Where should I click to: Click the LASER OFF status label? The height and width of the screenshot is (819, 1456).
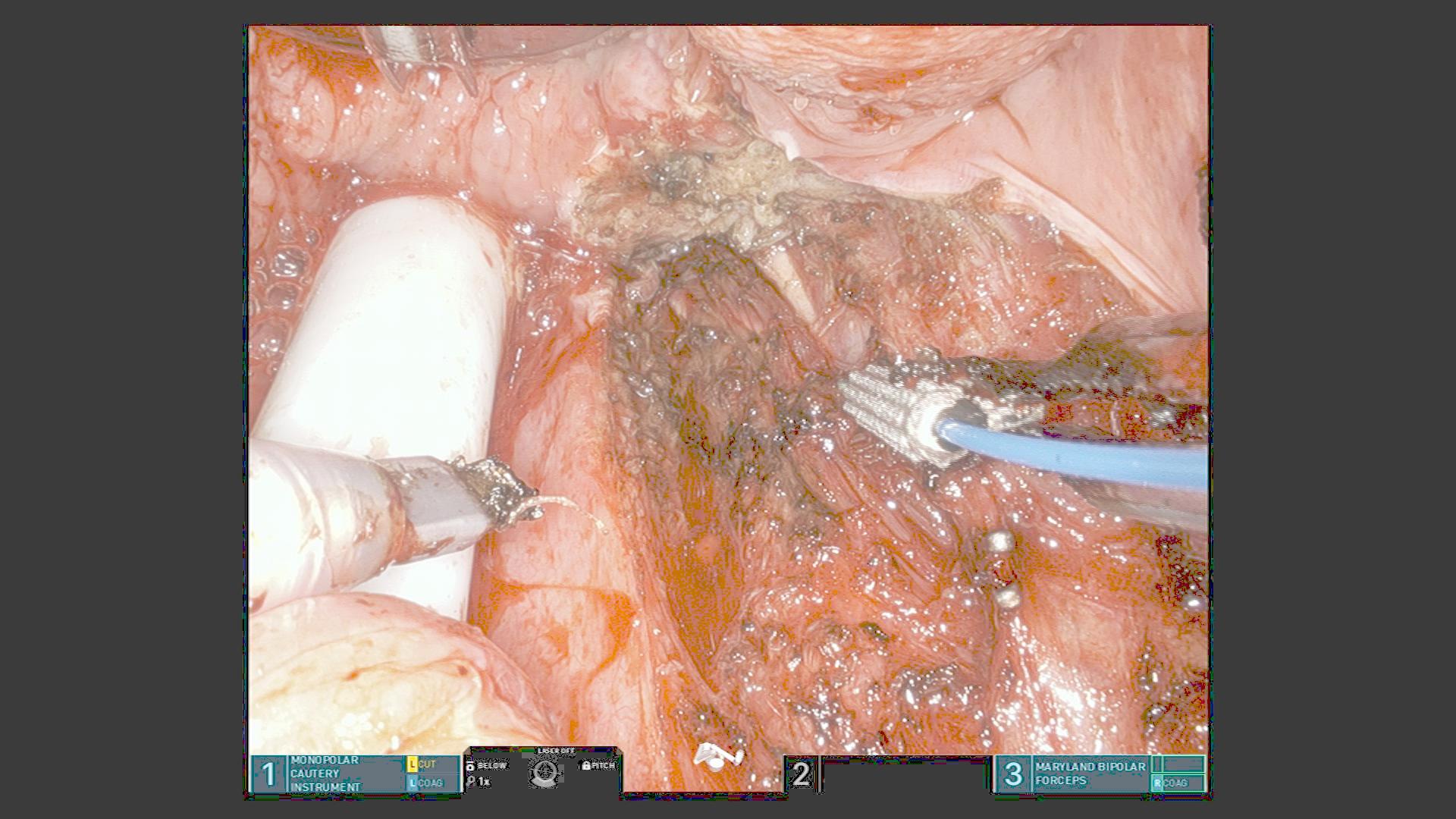[556, 751]
